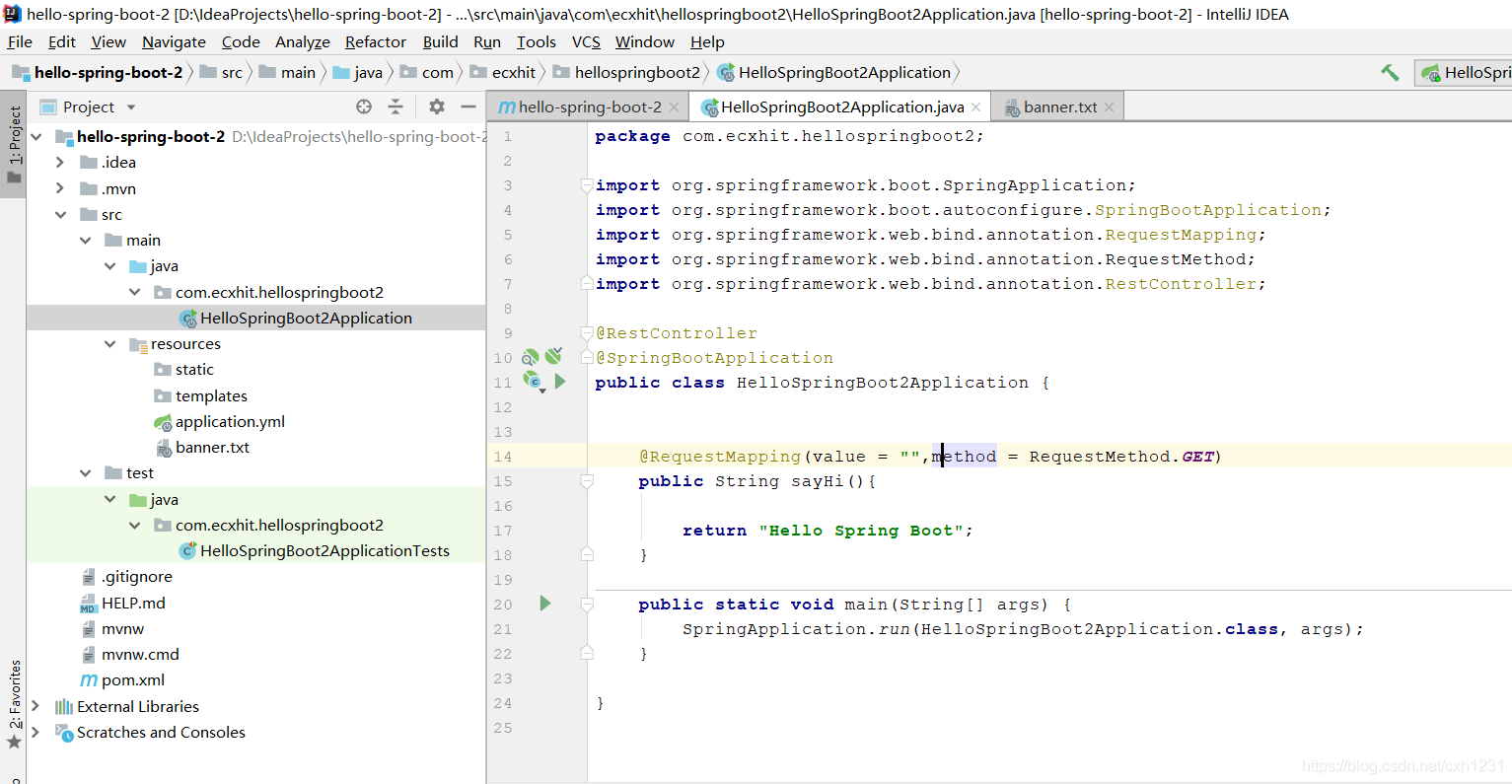This screenshot has height=784, width=1512.
Task: Fold the import block at line 3
Action: (587, 185)
